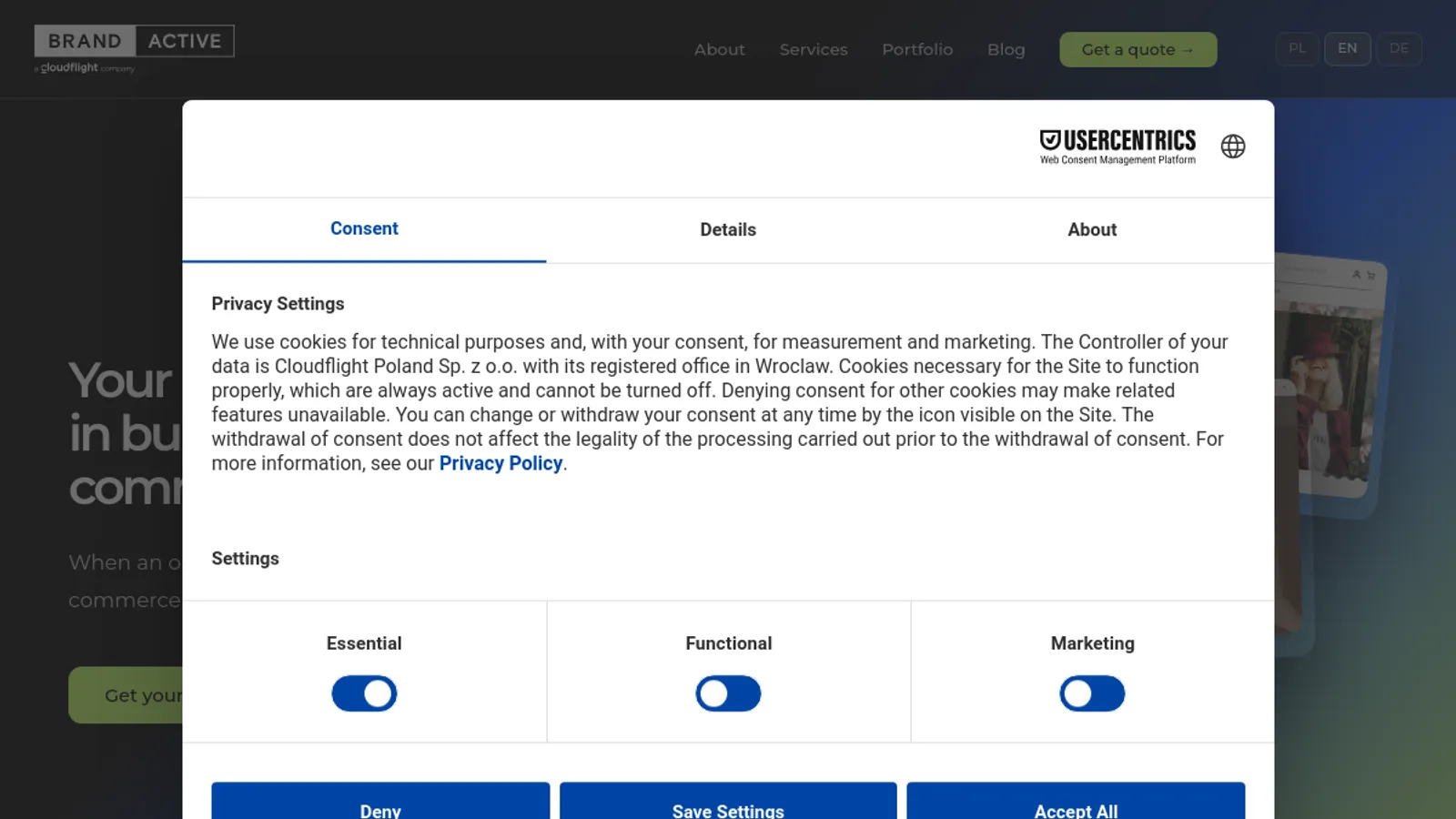Switch site language to PL
Screen dimensions: 1456x819
(1297, 48)
